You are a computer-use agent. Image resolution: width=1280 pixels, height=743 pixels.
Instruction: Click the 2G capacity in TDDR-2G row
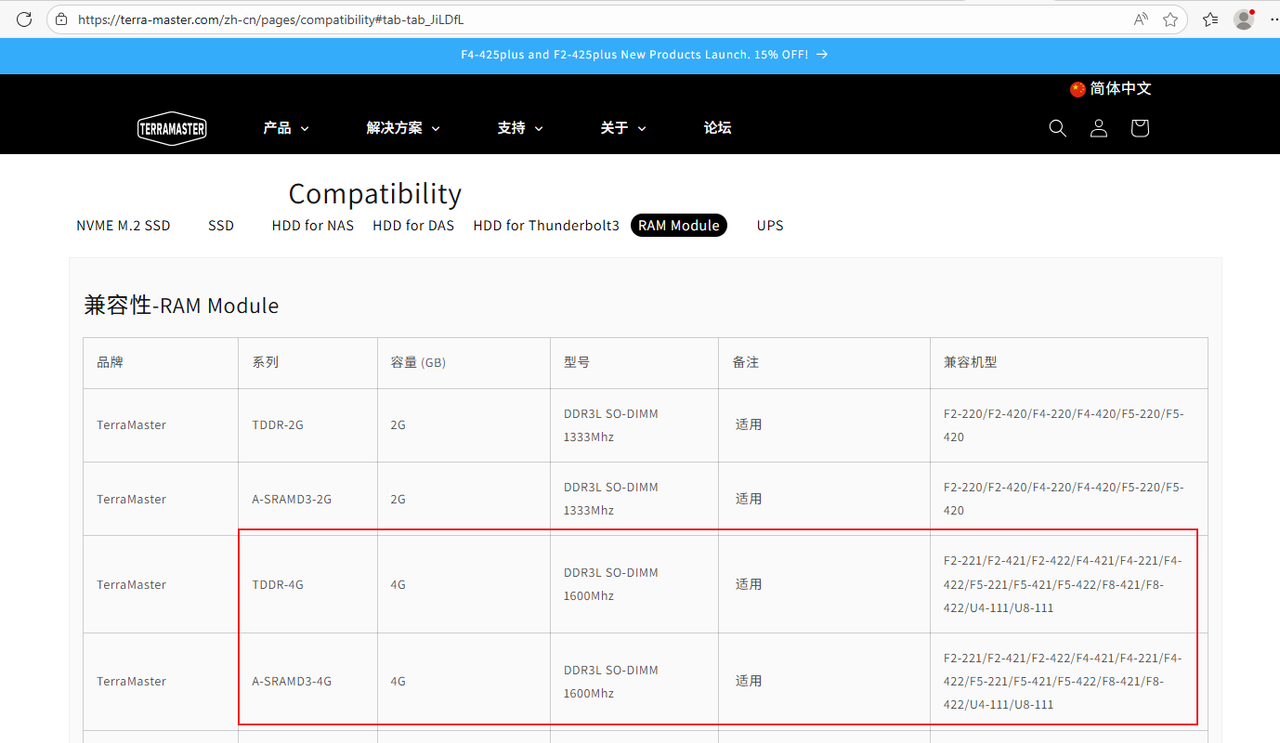(x=398, y=425)
